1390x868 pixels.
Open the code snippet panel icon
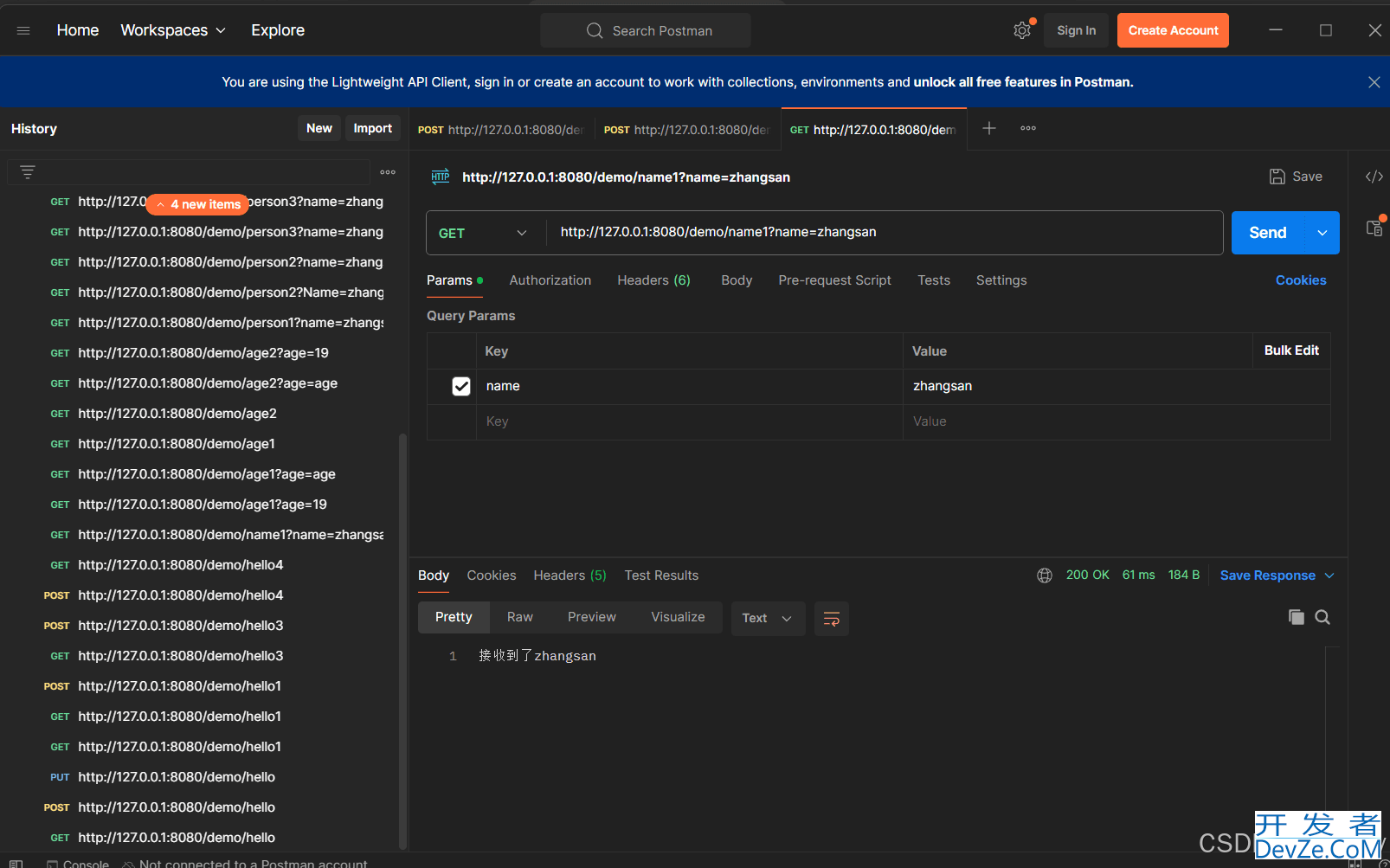coord(1374,177)
